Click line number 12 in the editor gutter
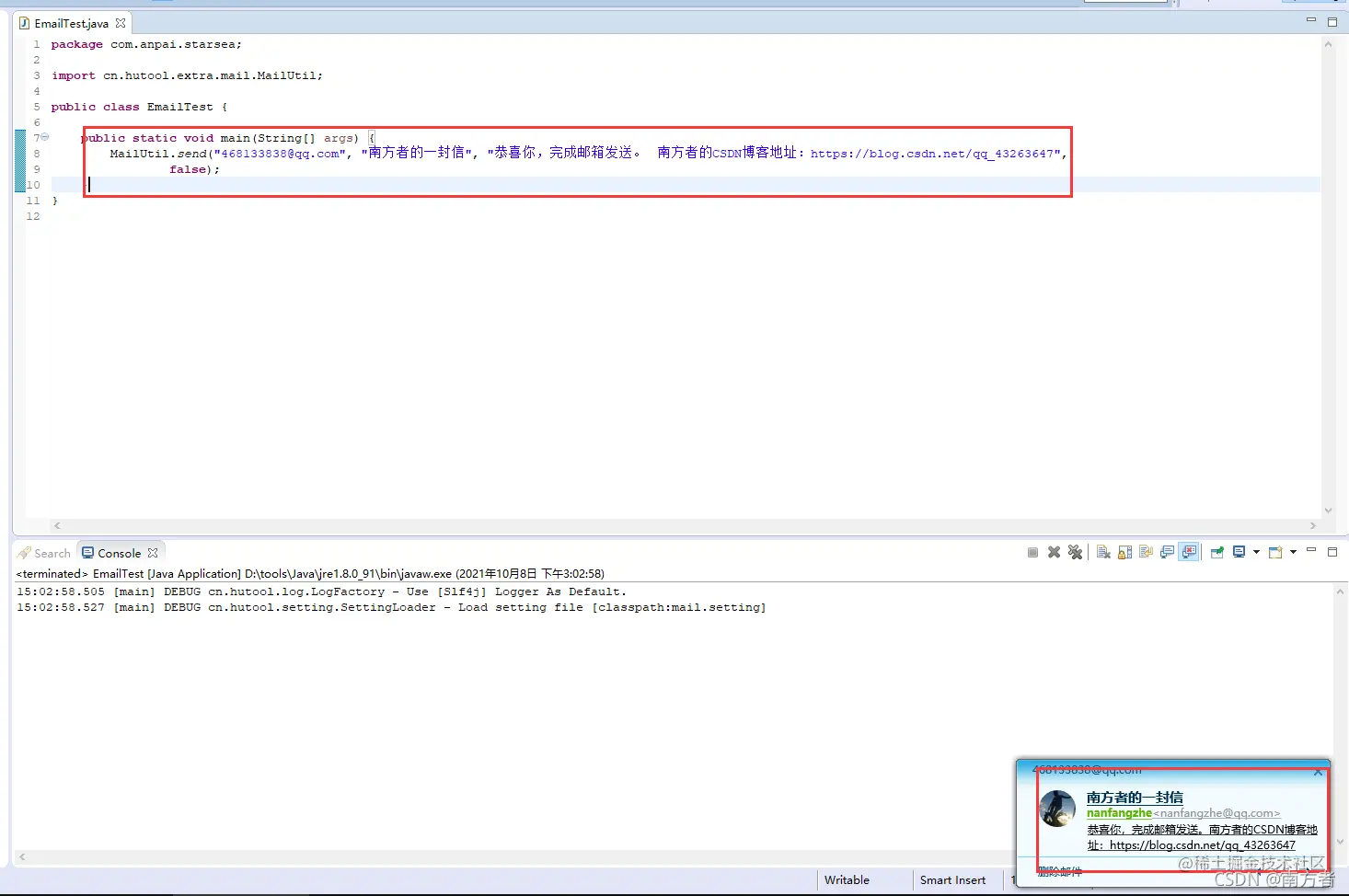The image size is (1349, 896). click(x=33, y=216)
